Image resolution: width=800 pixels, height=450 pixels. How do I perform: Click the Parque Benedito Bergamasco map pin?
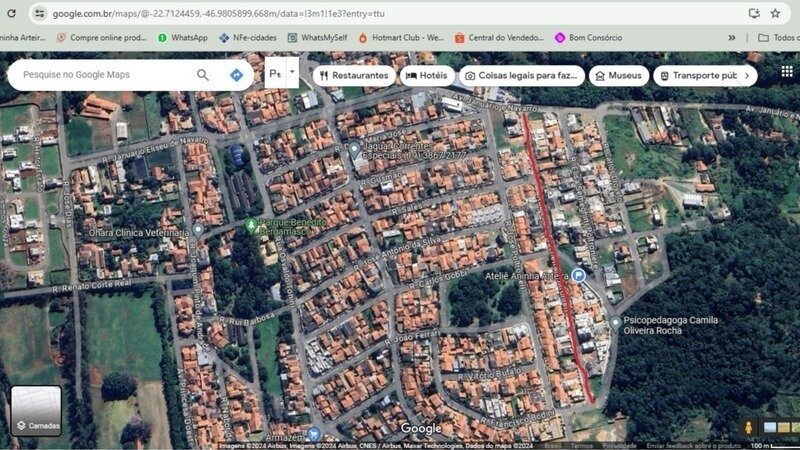pos(251,225)
